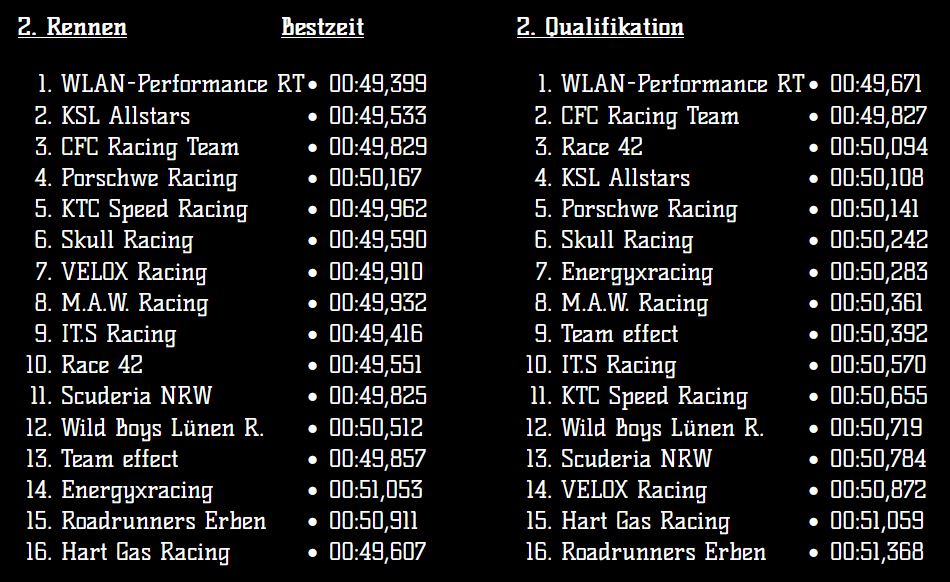Select the qualification time 00:49,671
950x582 pixels.
877,85
